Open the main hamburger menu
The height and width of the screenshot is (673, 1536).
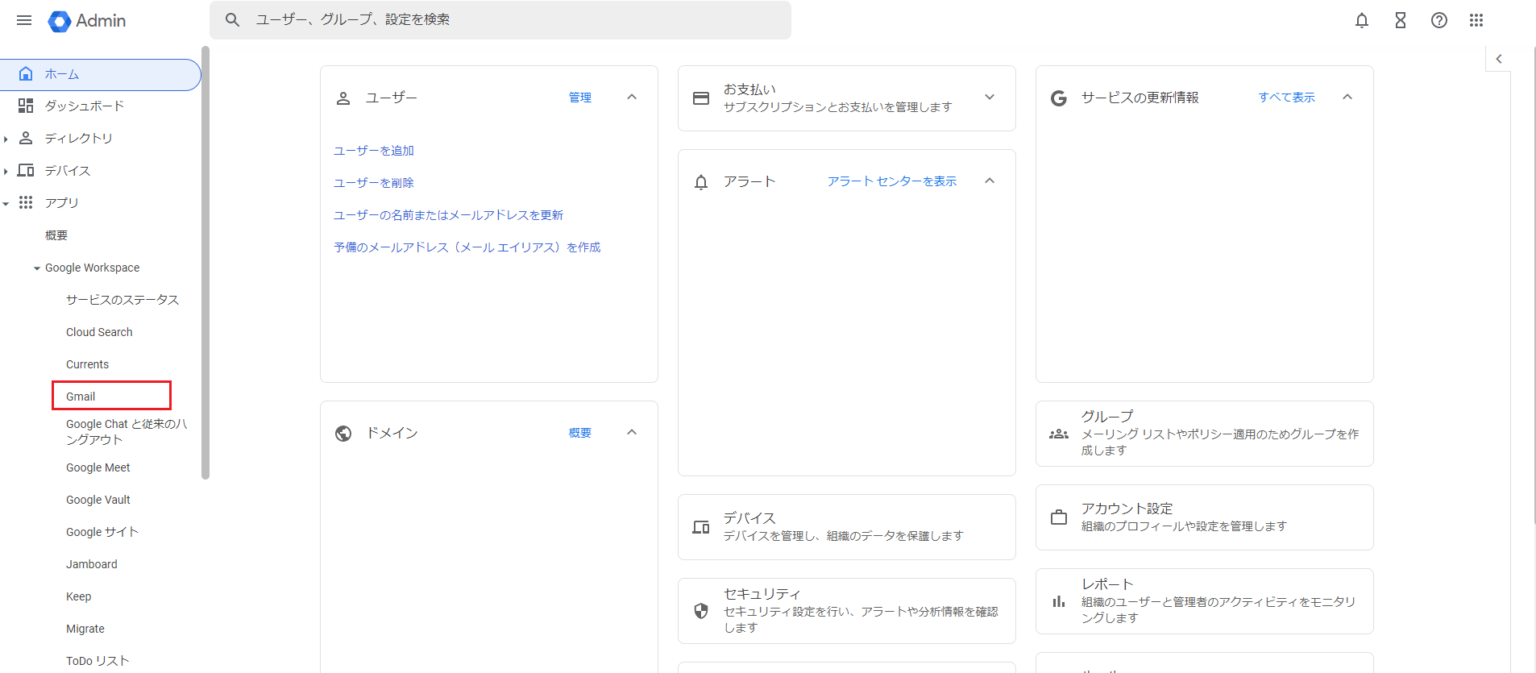coord(24,20)
